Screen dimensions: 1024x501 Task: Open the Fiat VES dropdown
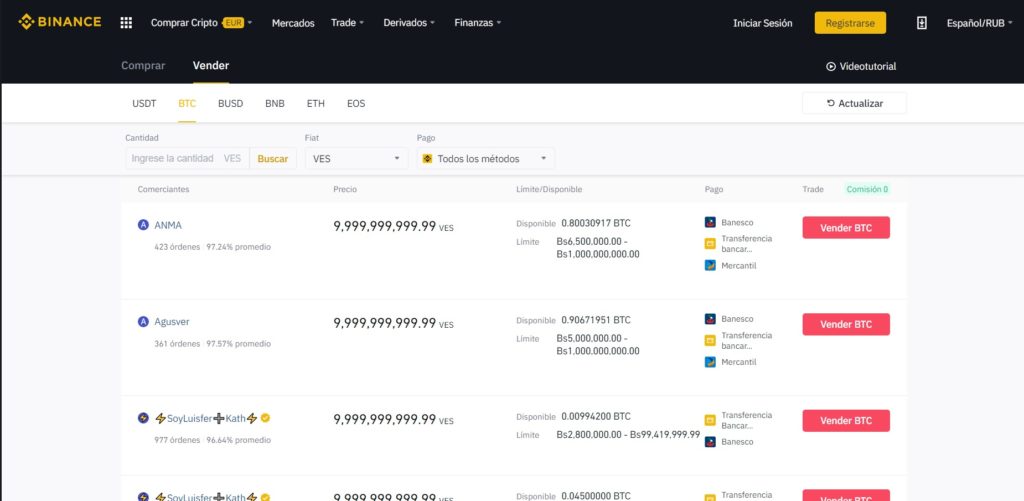[x=357, y=158]
